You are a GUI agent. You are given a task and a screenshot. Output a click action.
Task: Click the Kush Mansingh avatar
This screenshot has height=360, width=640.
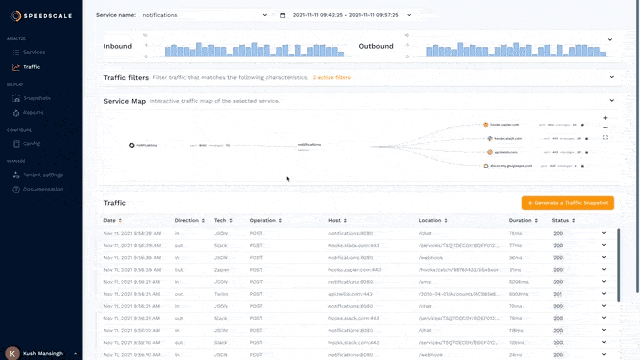point(12,353)
